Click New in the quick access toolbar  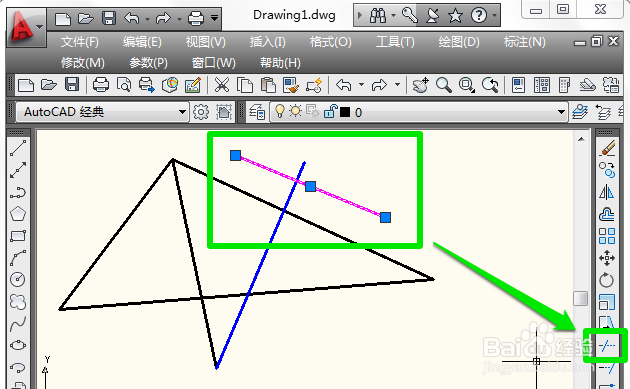click(x=63, y=19)
